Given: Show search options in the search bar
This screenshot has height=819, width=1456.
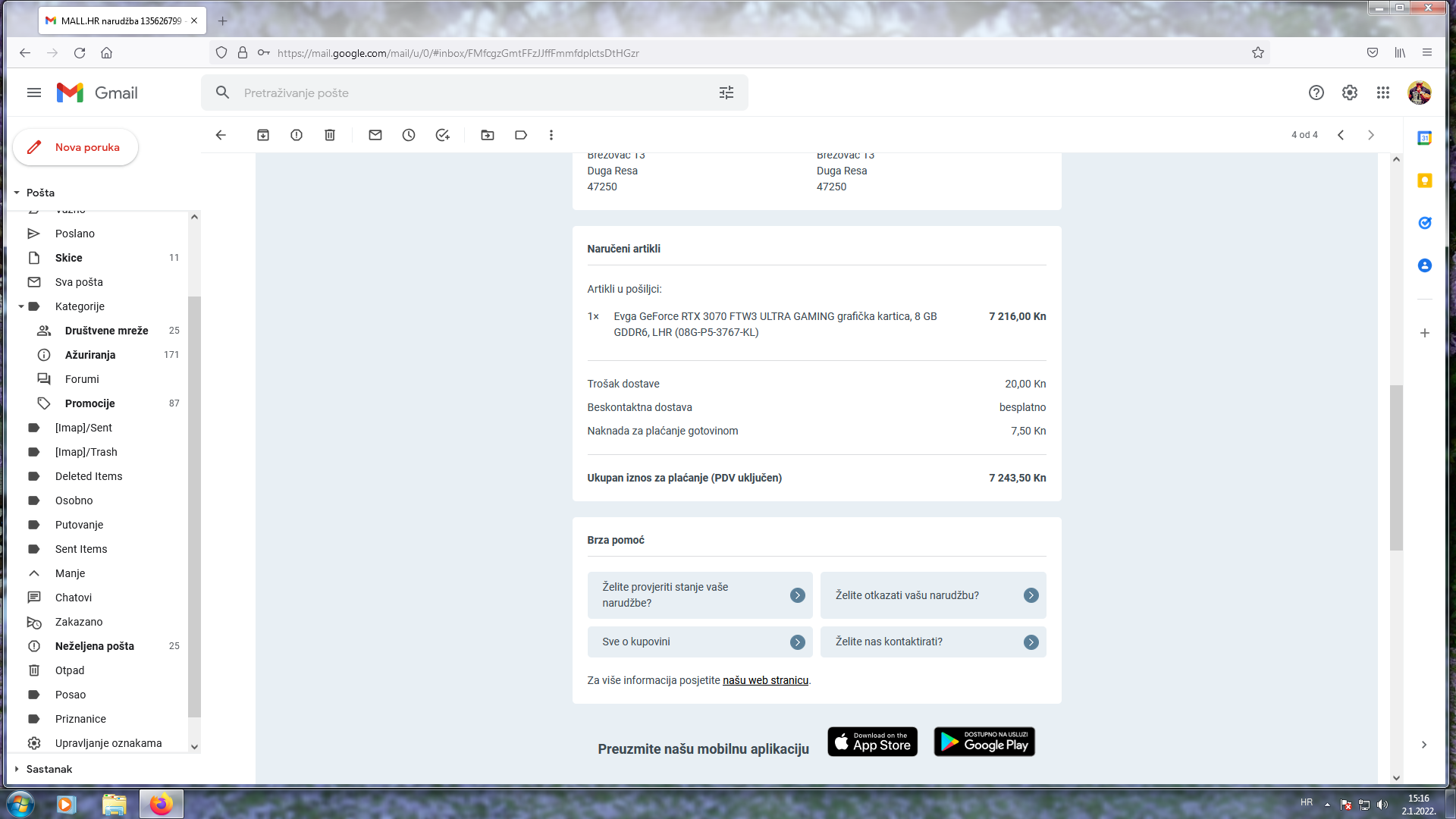Looking at the screenshot, I should coord(726,93).
